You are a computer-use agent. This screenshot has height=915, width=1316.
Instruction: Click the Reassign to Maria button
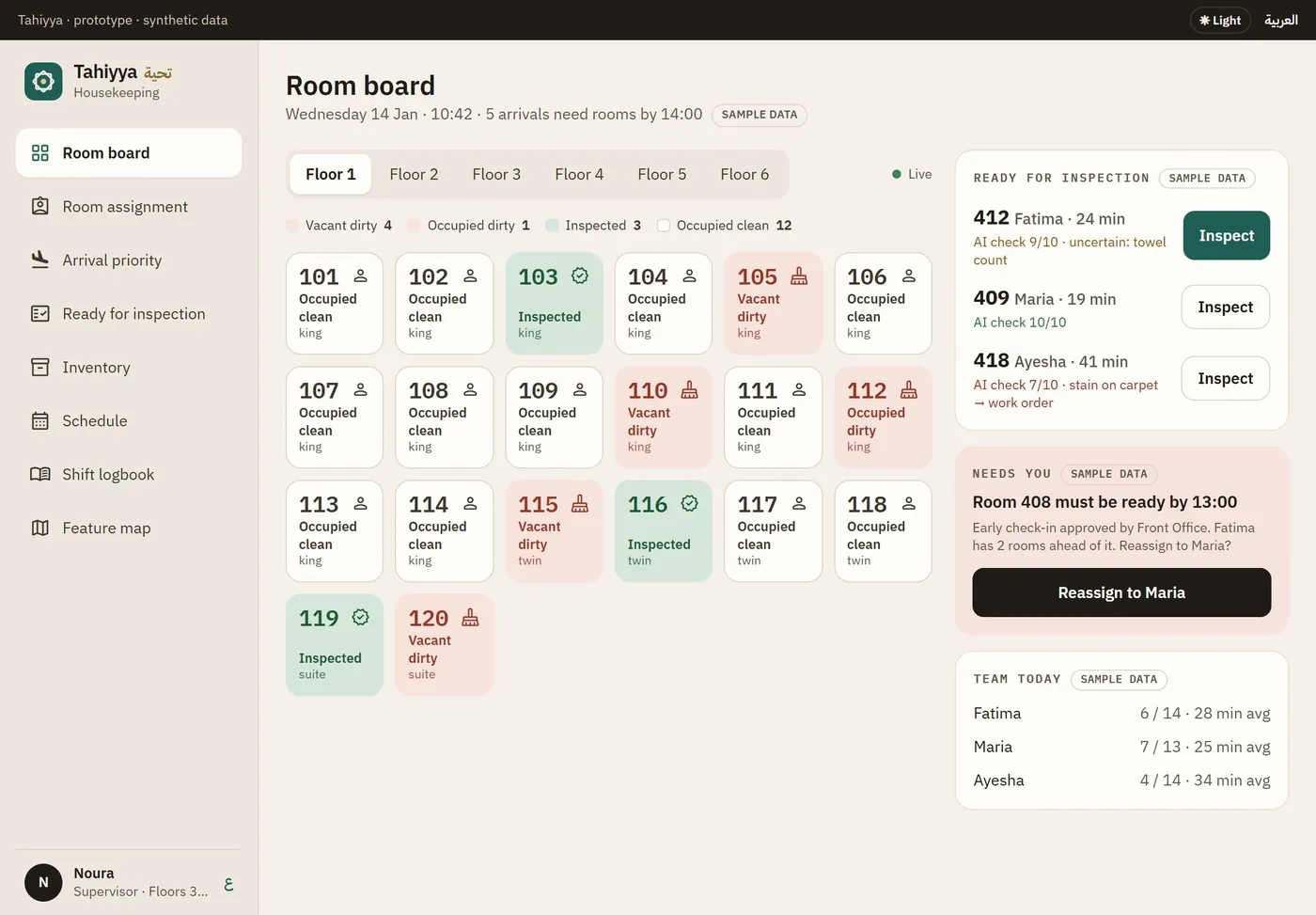[1121, 592]
